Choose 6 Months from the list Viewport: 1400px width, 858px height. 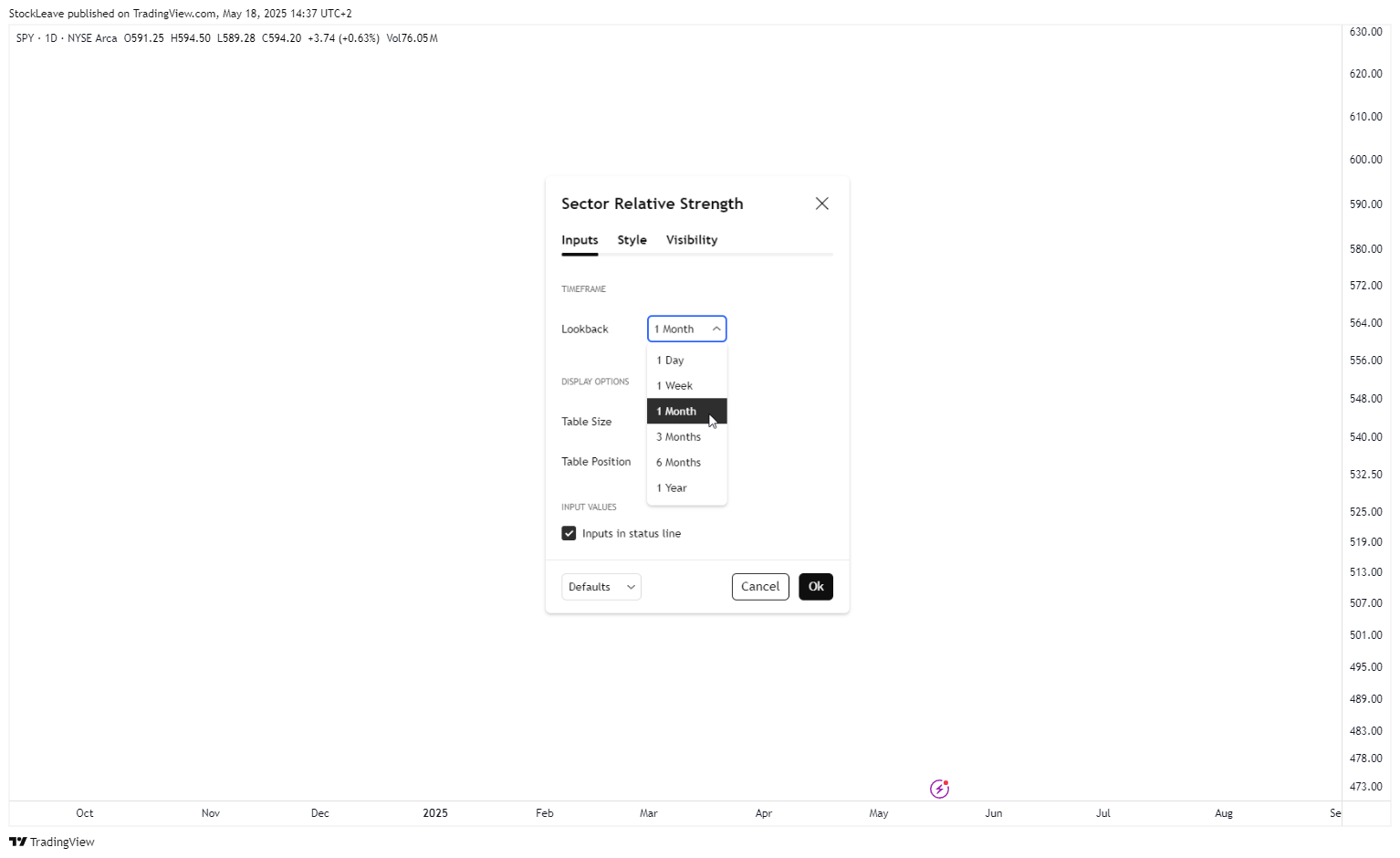[686, 463]
